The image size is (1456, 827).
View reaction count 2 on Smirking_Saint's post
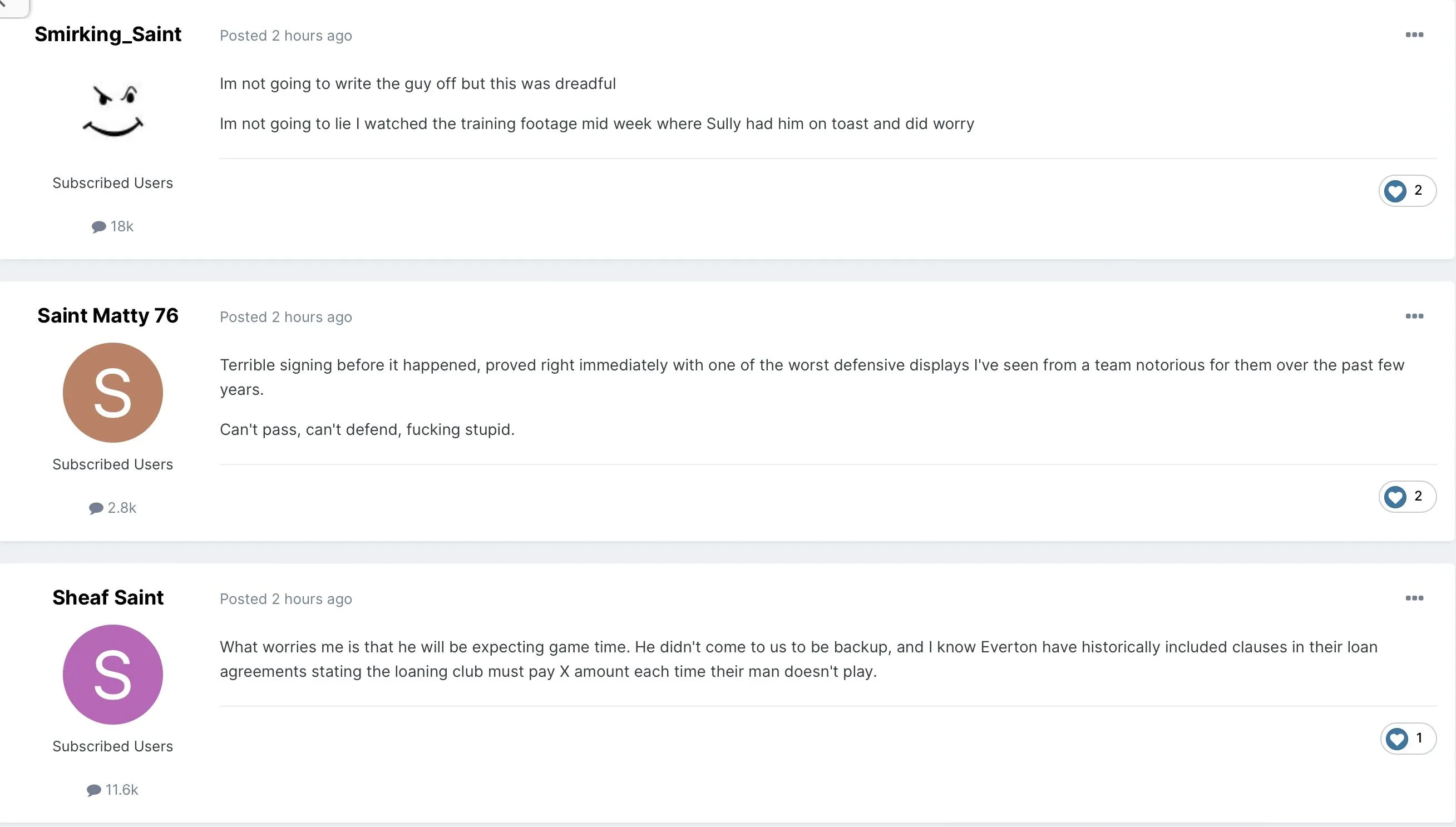pos(1419,190)
